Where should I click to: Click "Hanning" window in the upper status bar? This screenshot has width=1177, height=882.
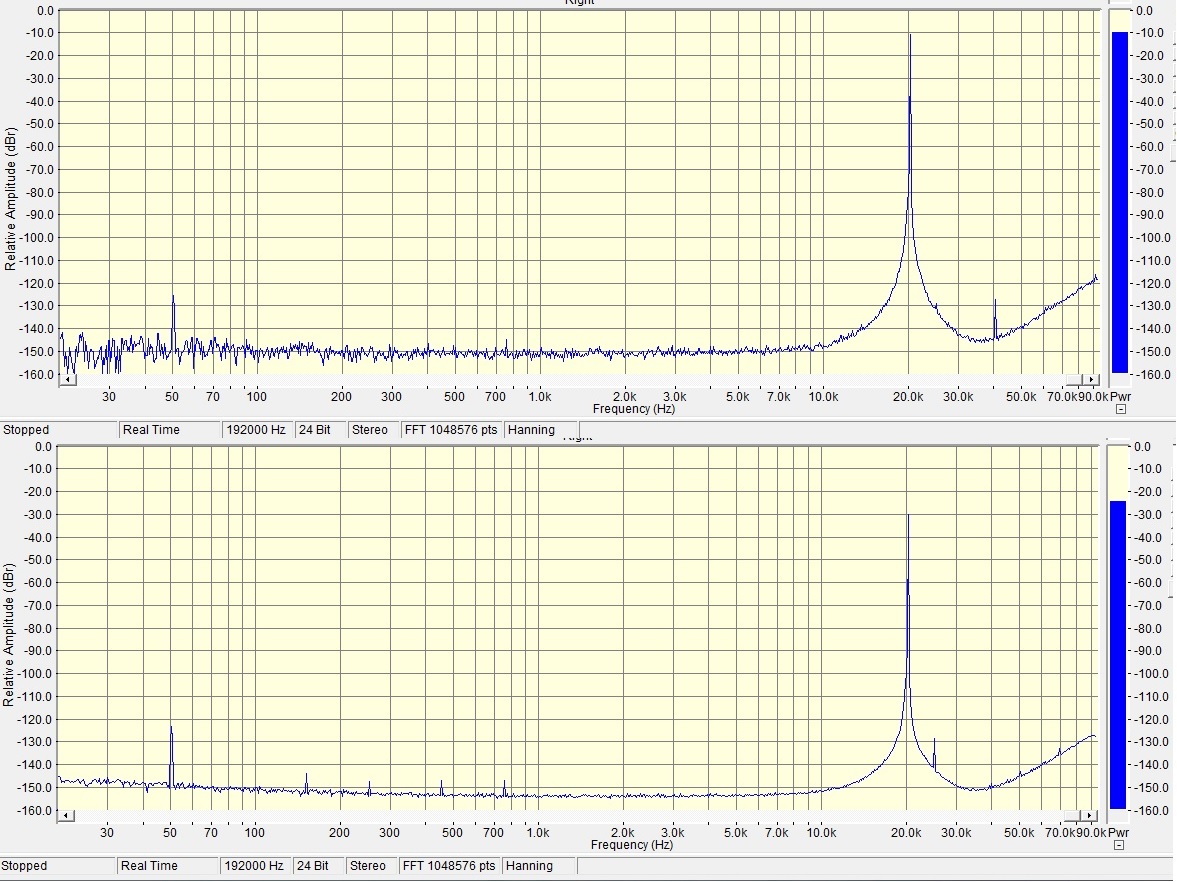coord(531,430)
